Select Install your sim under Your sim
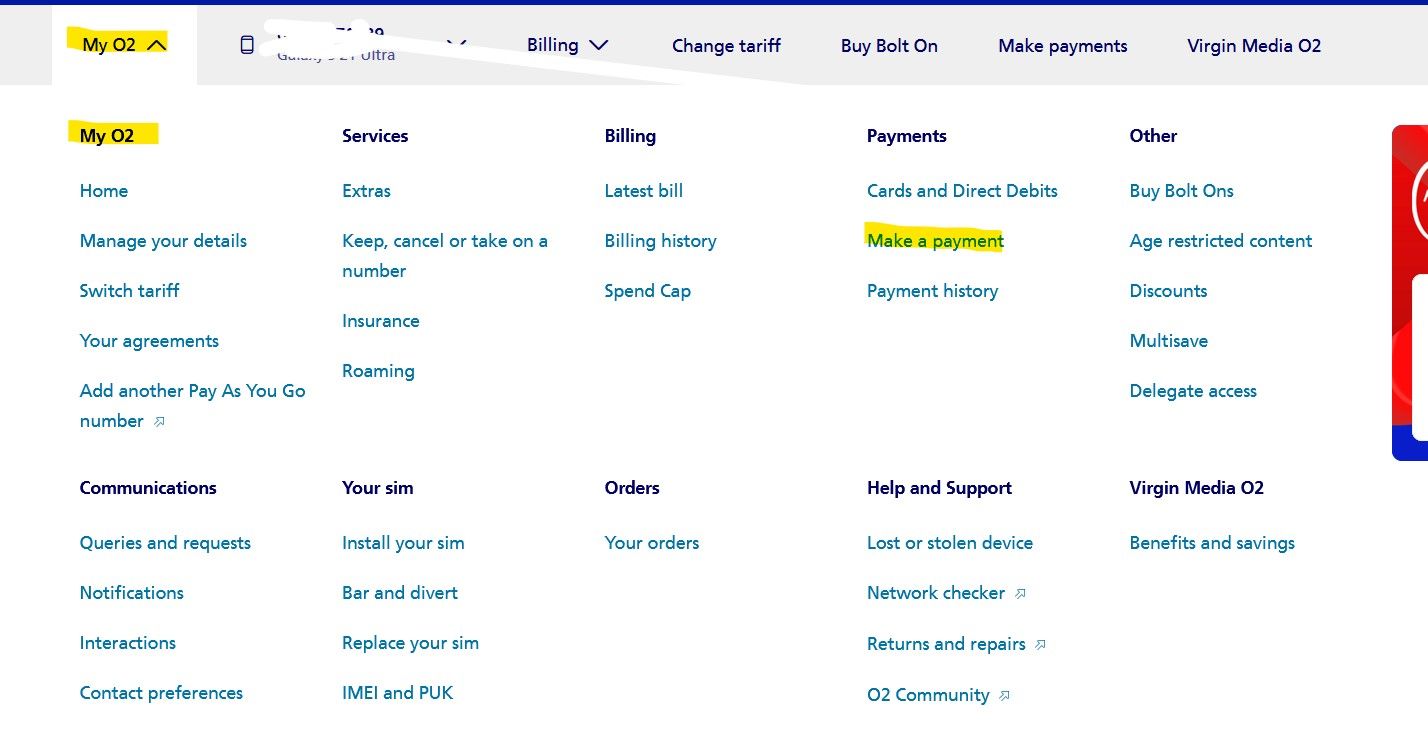The height and width of the screenshot is (730, 1428). click(x=403, y=543)
